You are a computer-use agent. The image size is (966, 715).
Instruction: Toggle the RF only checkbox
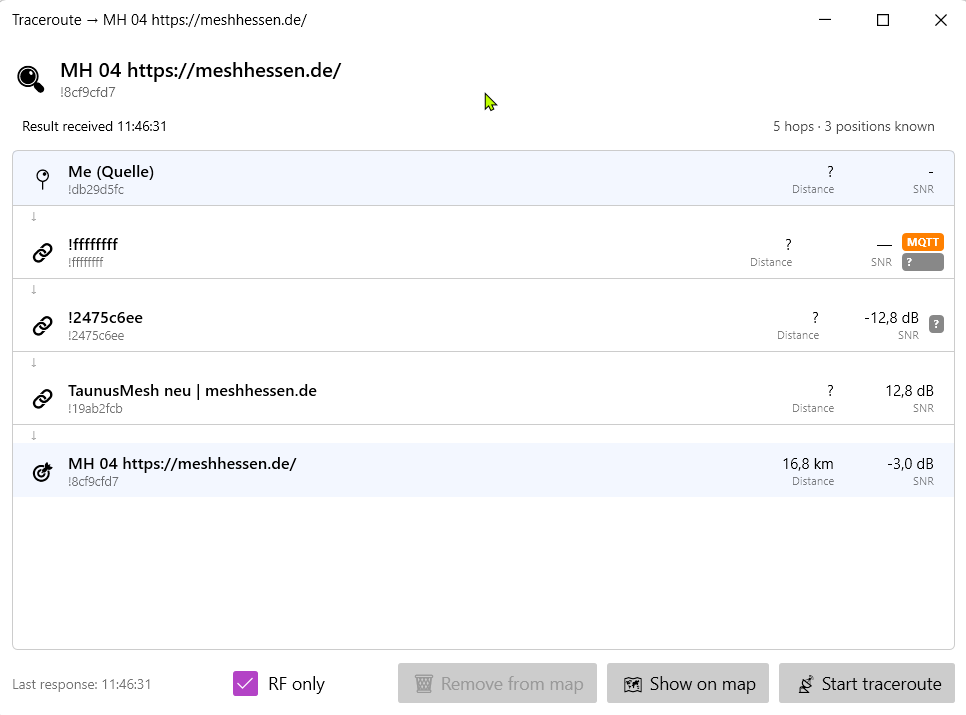[245, 684]
